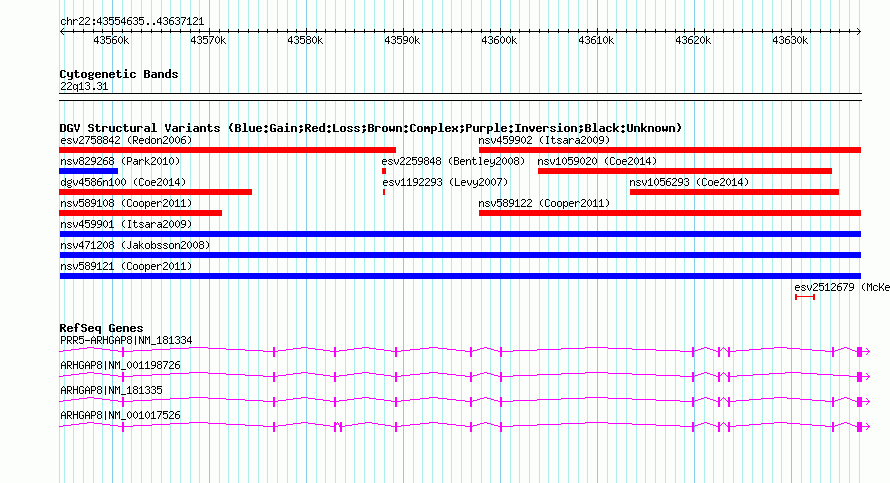Click the 43610k ruler coordinate
890x483 pixels.
point(597,40)
